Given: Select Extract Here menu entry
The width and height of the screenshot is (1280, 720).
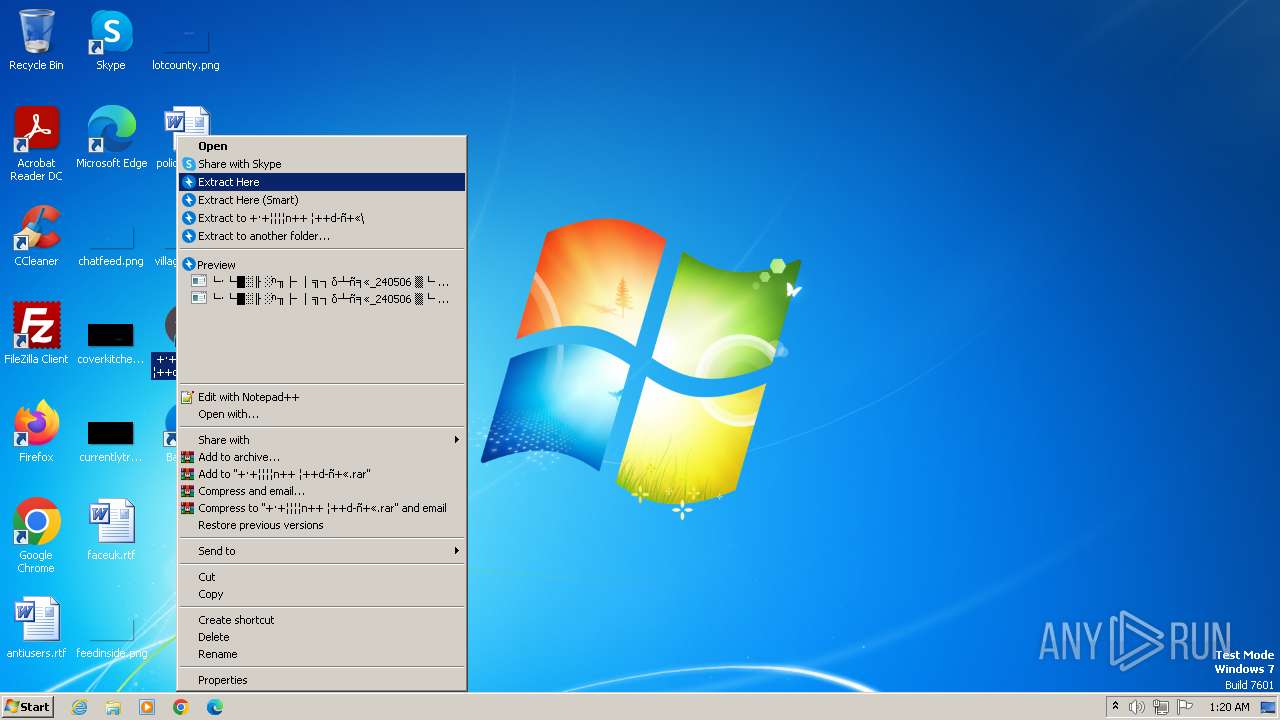Looking at the screenshot, I should (322, 182).
